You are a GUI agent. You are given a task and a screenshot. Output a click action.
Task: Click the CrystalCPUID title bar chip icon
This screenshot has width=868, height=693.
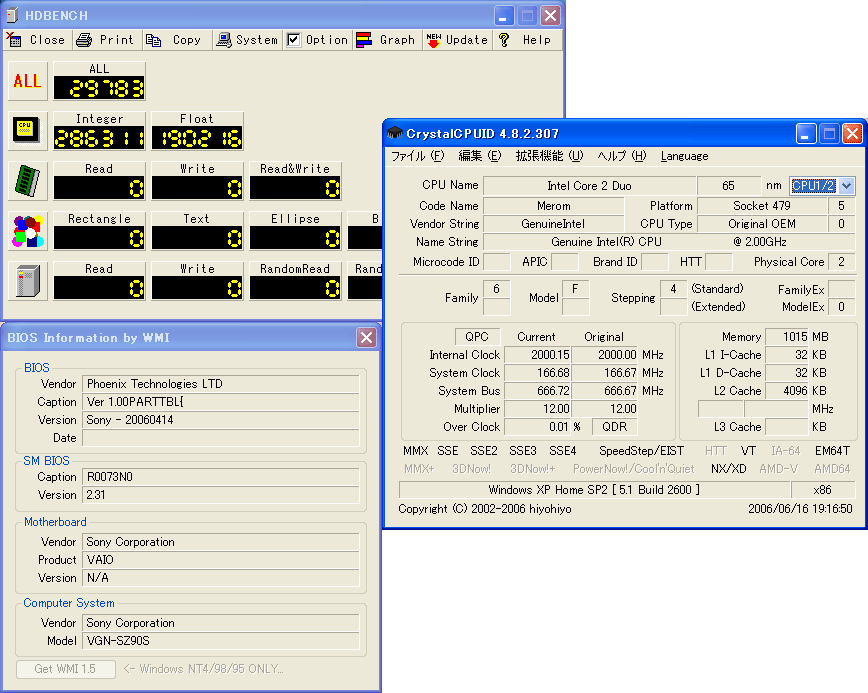pos(394,133)
